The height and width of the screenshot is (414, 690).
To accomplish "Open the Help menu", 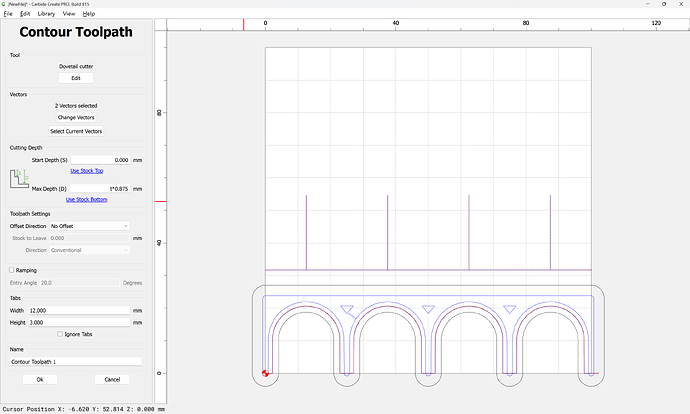I will 89,14.
